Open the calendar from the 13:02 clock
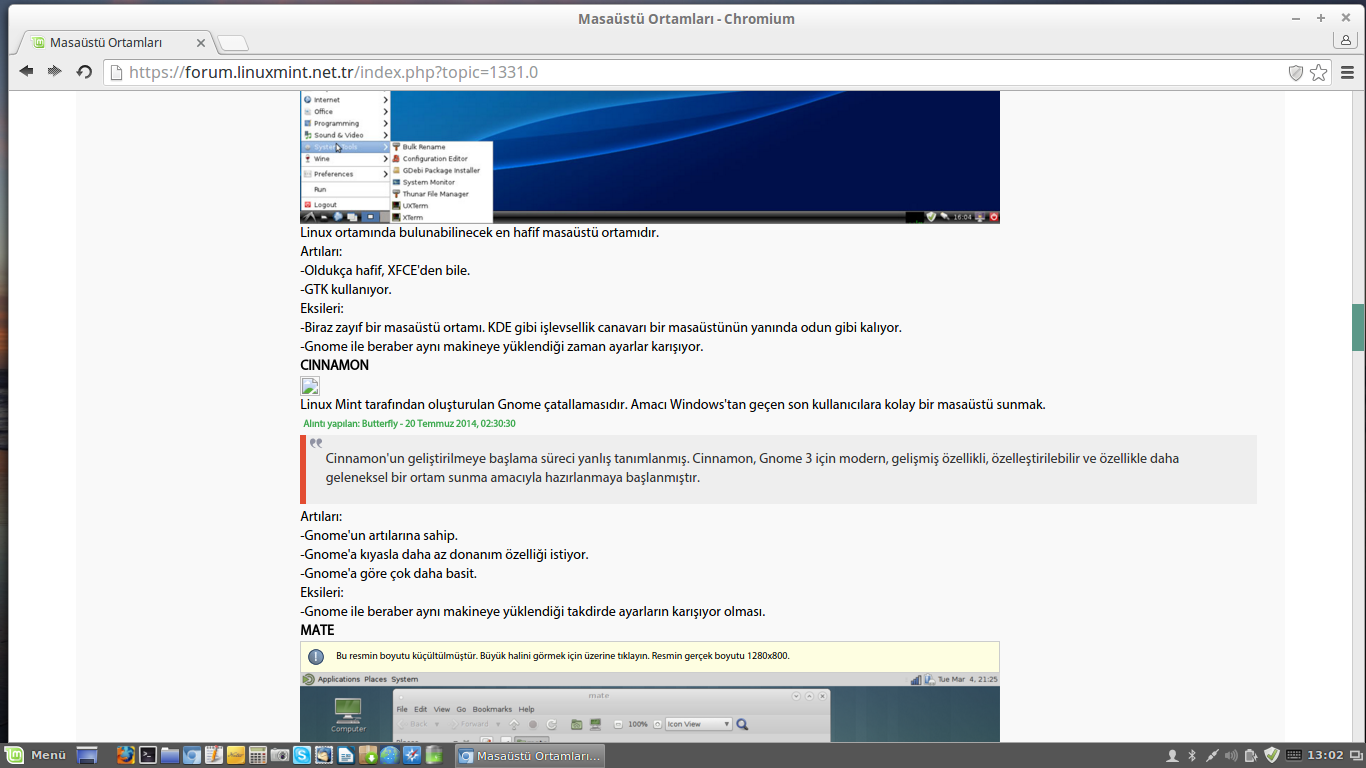Viewport: 1366px width, 768px height. click(1325, 755)
